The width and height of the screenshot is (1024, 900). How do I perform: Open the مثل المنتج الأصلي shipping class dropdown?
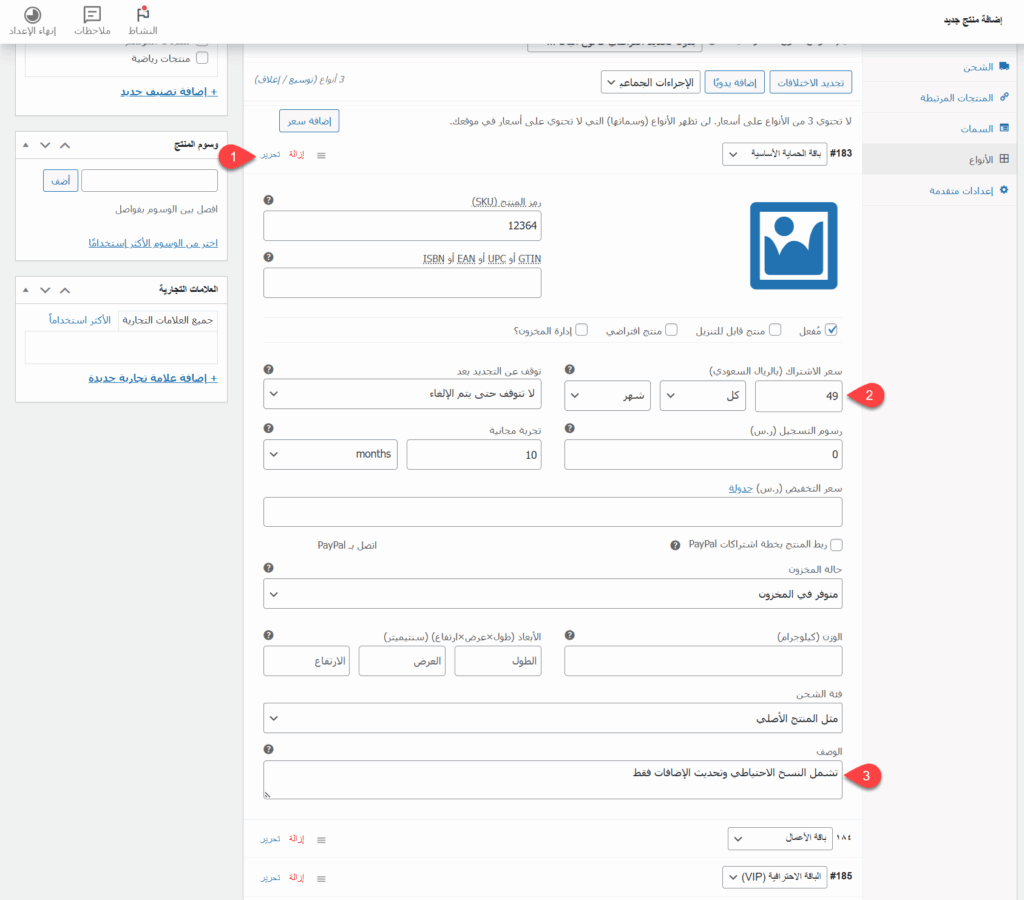[x=552, y=718]
